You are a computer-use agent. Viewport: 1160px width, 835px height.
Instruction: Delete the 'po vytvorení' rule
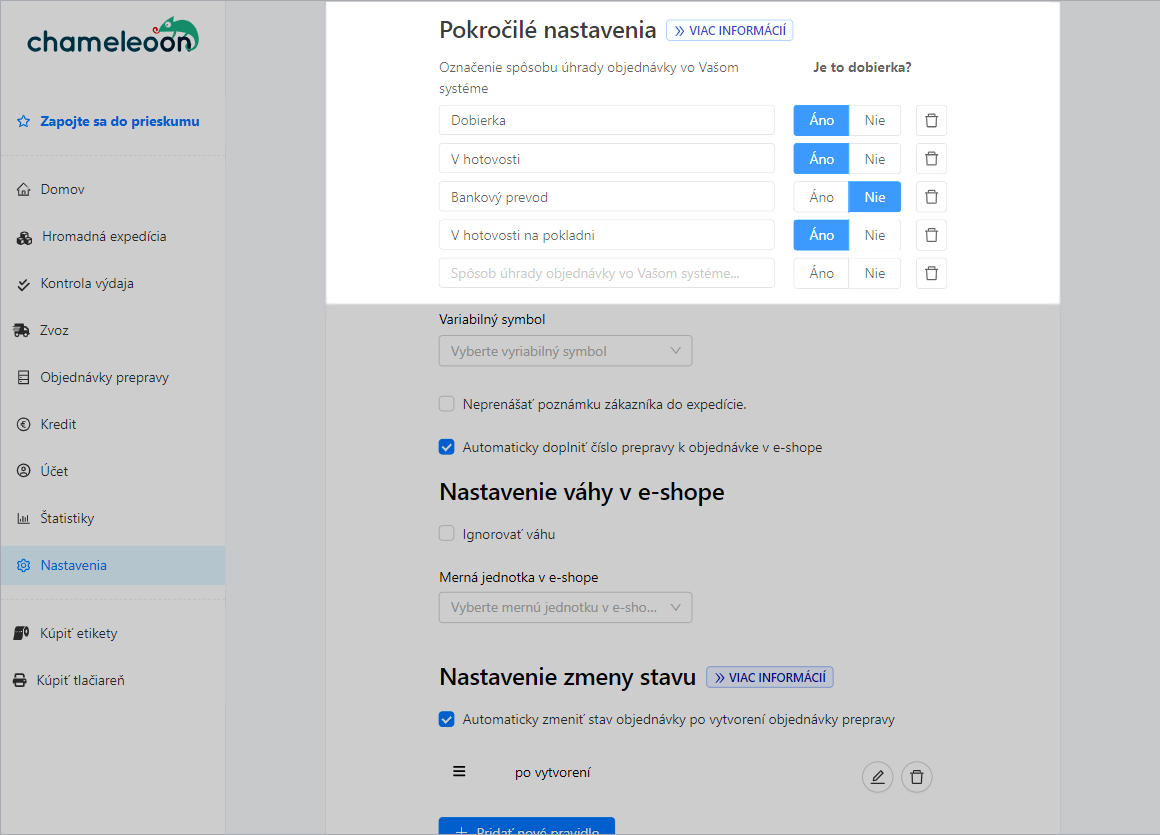916,777
